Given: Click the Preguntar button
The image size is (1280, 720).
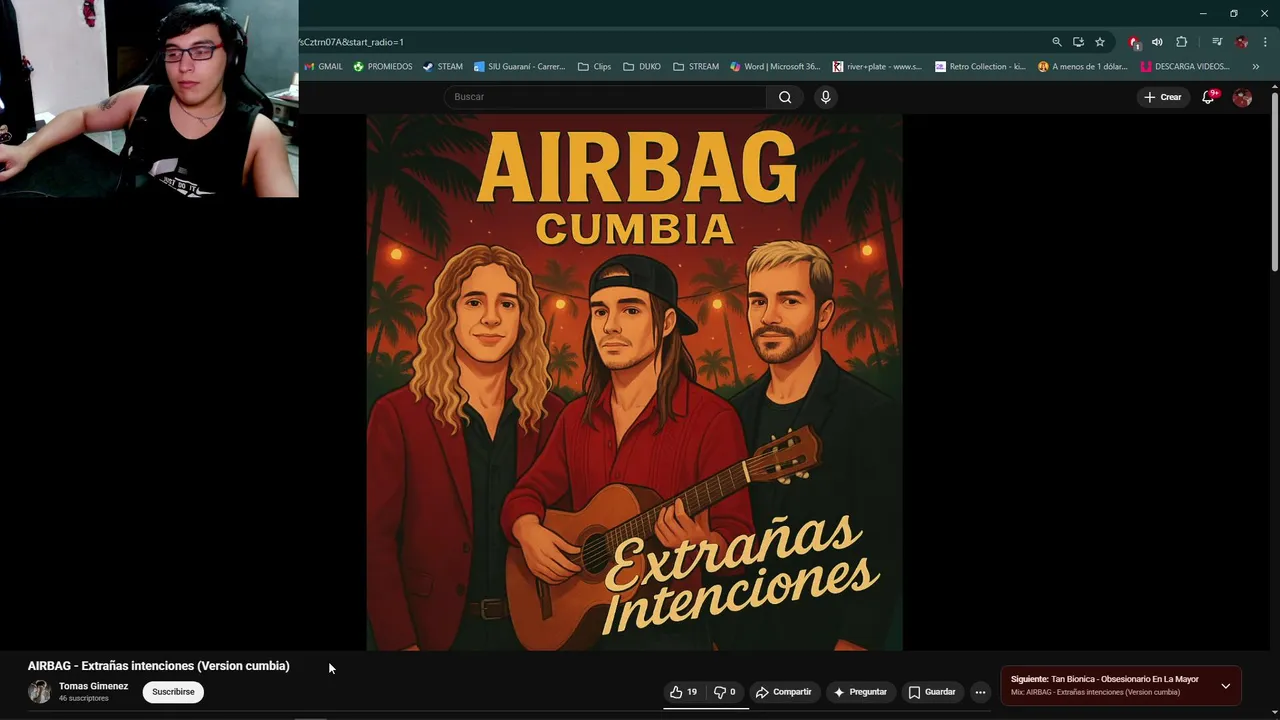Looking at the screenshot, I should point(860,692).
